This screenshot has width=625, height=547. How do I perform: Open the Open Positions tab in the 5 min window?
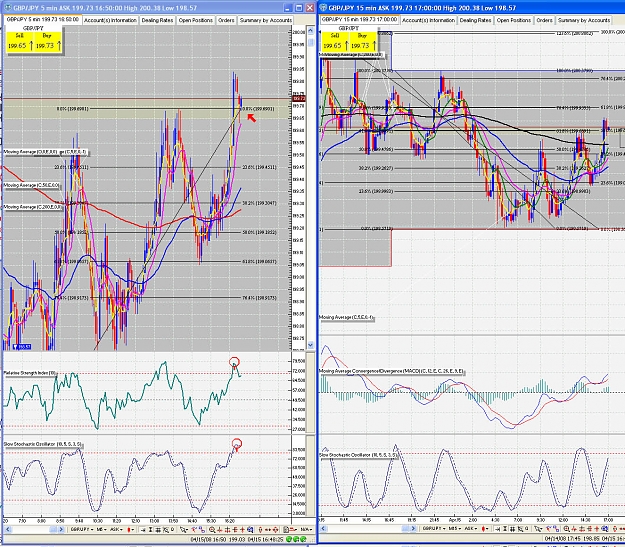195,20
